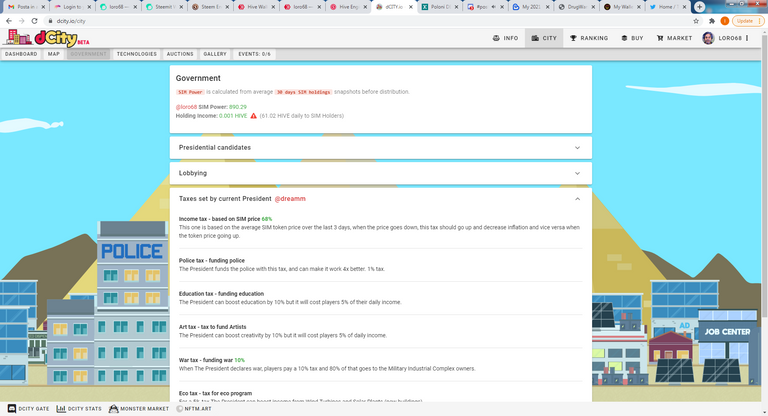Open DCITY STATS in the footer
The height and width of the screenshot is (416, 768).
pyautogui.click(x=79, y=409)
